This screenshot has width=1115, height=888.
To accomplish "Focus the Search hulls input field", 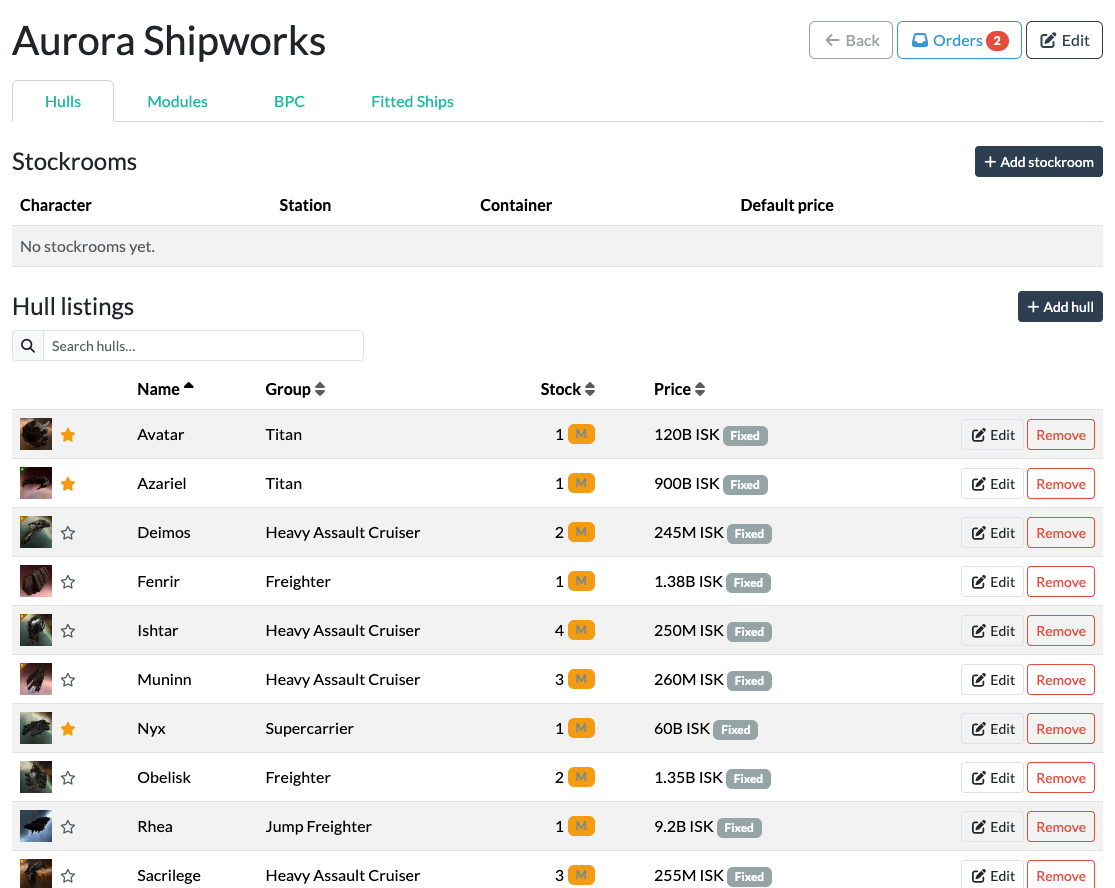I will click(203, 346).
